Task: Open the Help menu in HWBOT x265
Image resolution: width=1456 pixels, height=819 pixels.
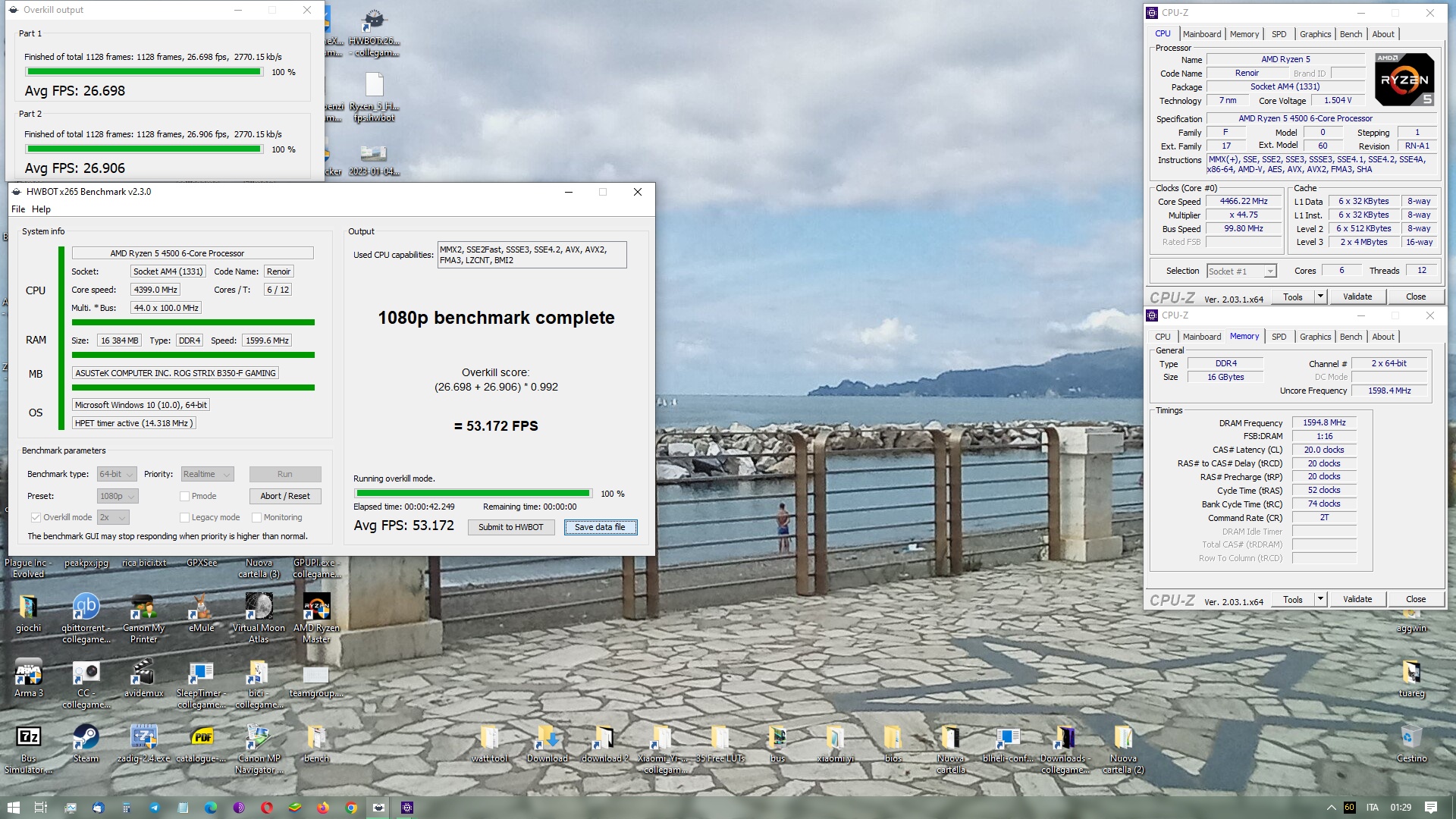Action: coord(41,209)
